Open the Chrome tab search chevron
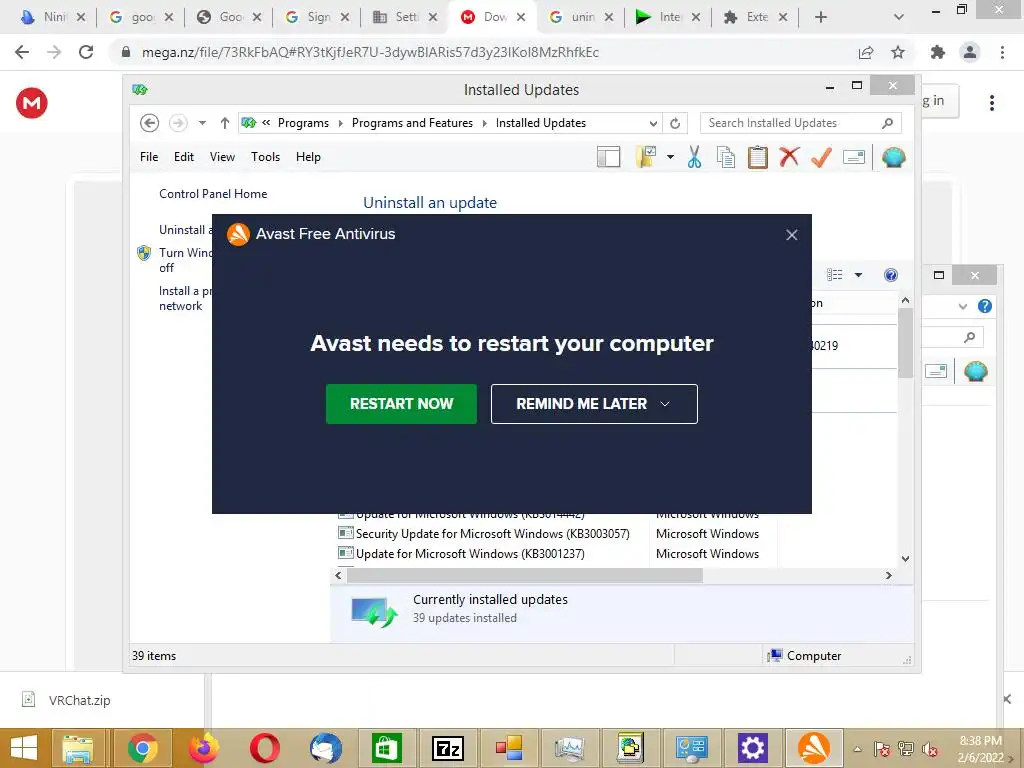Screen dimensions: 1024x768 pyautogui.click(x=899, y=17)
